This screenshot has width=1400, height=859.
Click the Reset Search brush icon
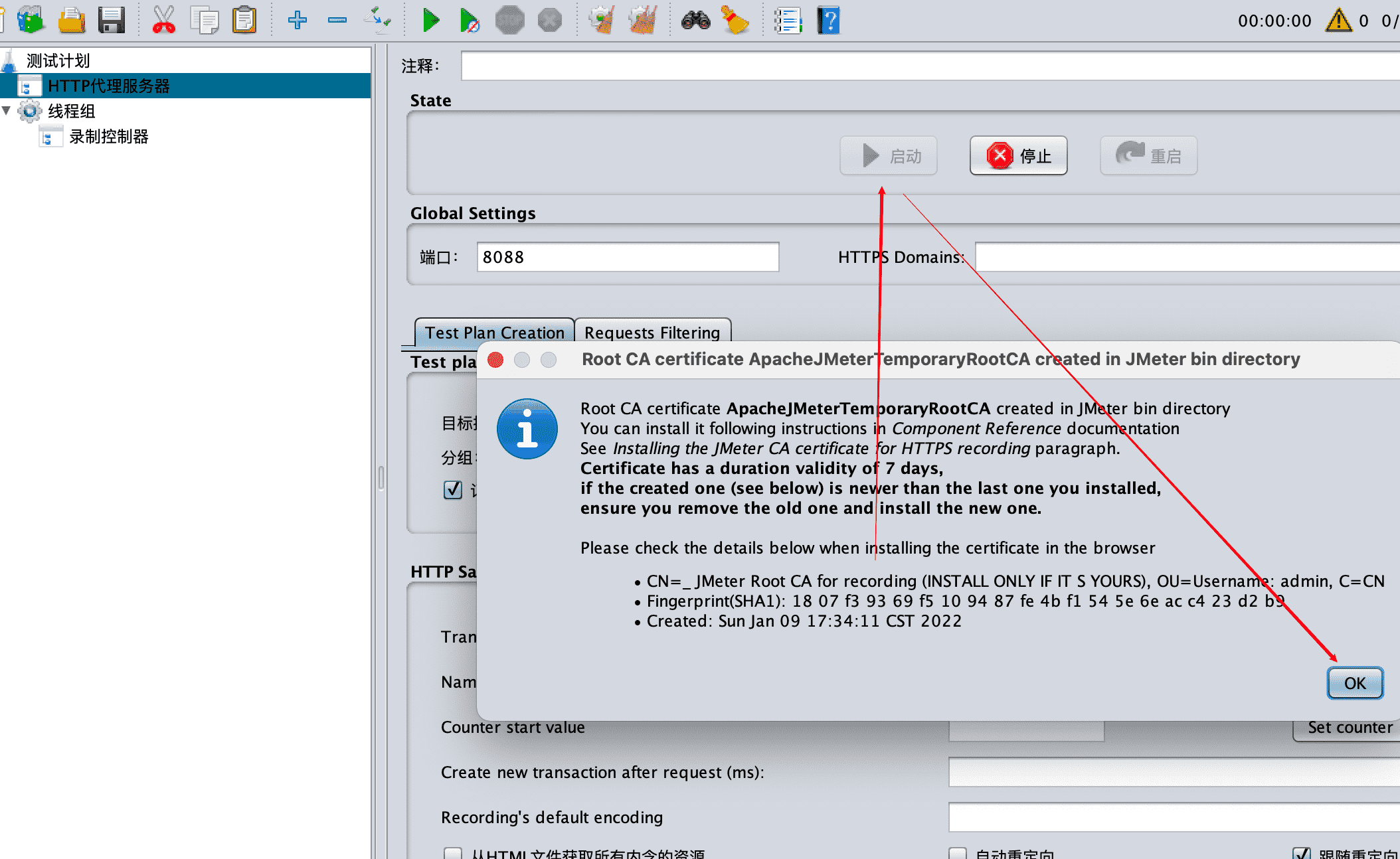(735, 20)
